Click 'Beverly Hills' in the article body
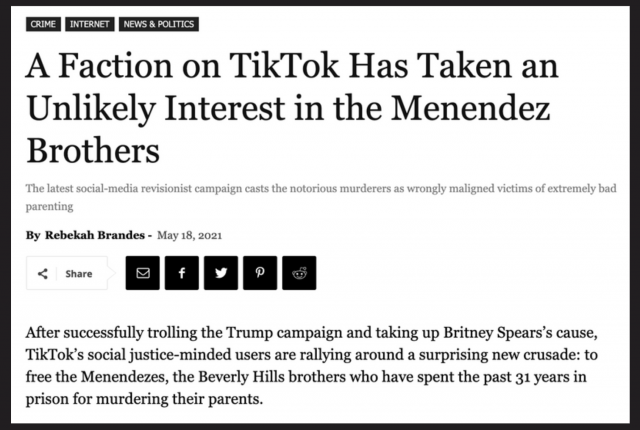Image resolution: width=640 pixels, height=430 pixels. pyautogui.click(x=241, y=376)
